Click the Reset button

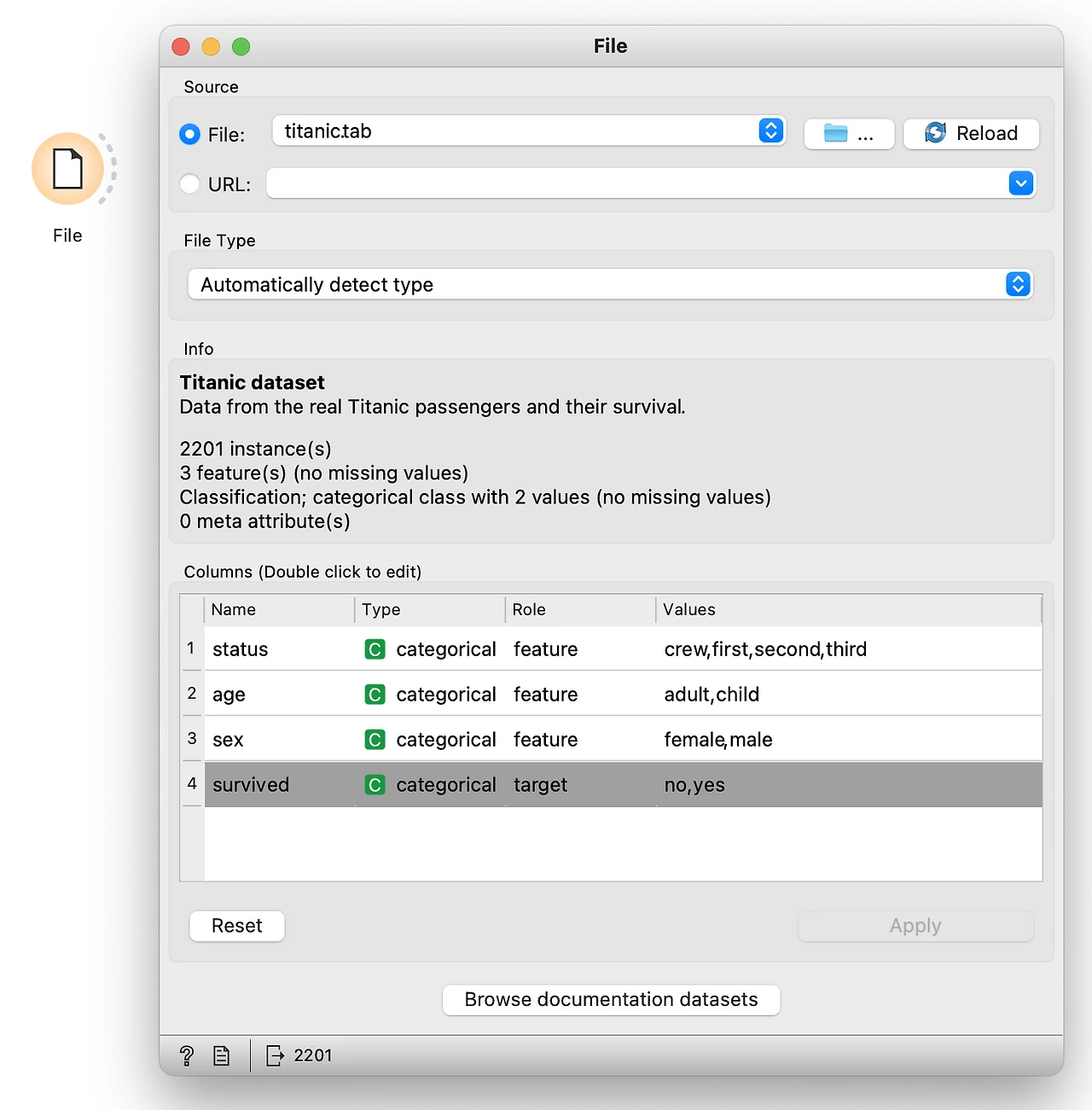(237, 926)
